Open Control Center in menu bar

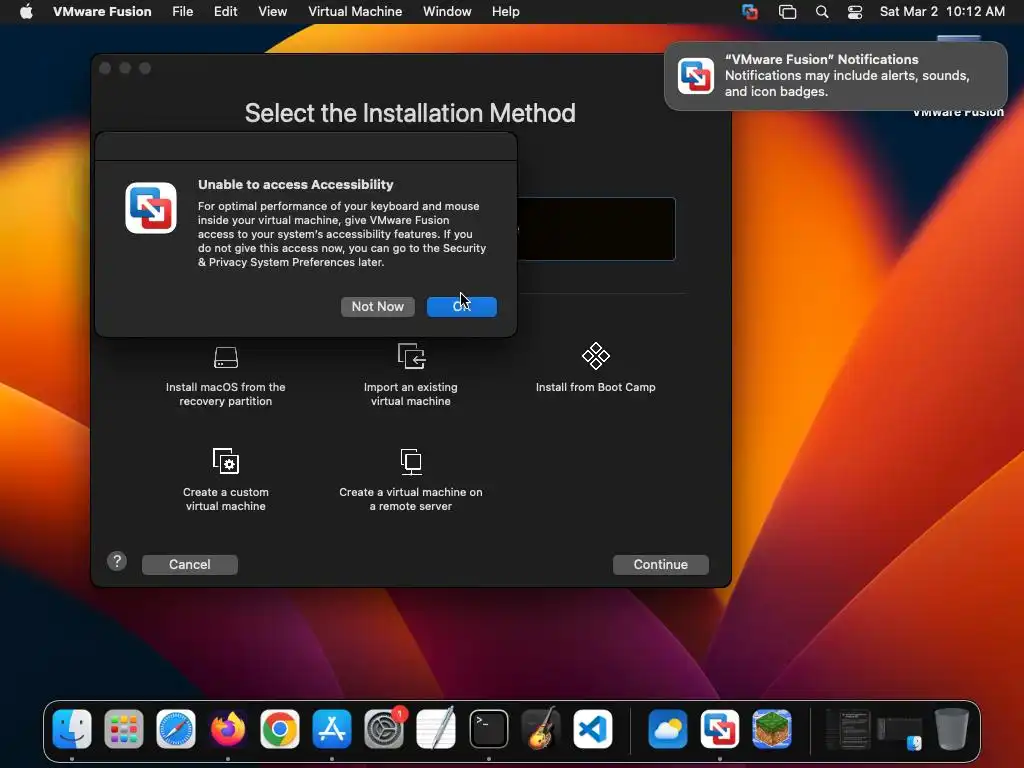[854, 12]
